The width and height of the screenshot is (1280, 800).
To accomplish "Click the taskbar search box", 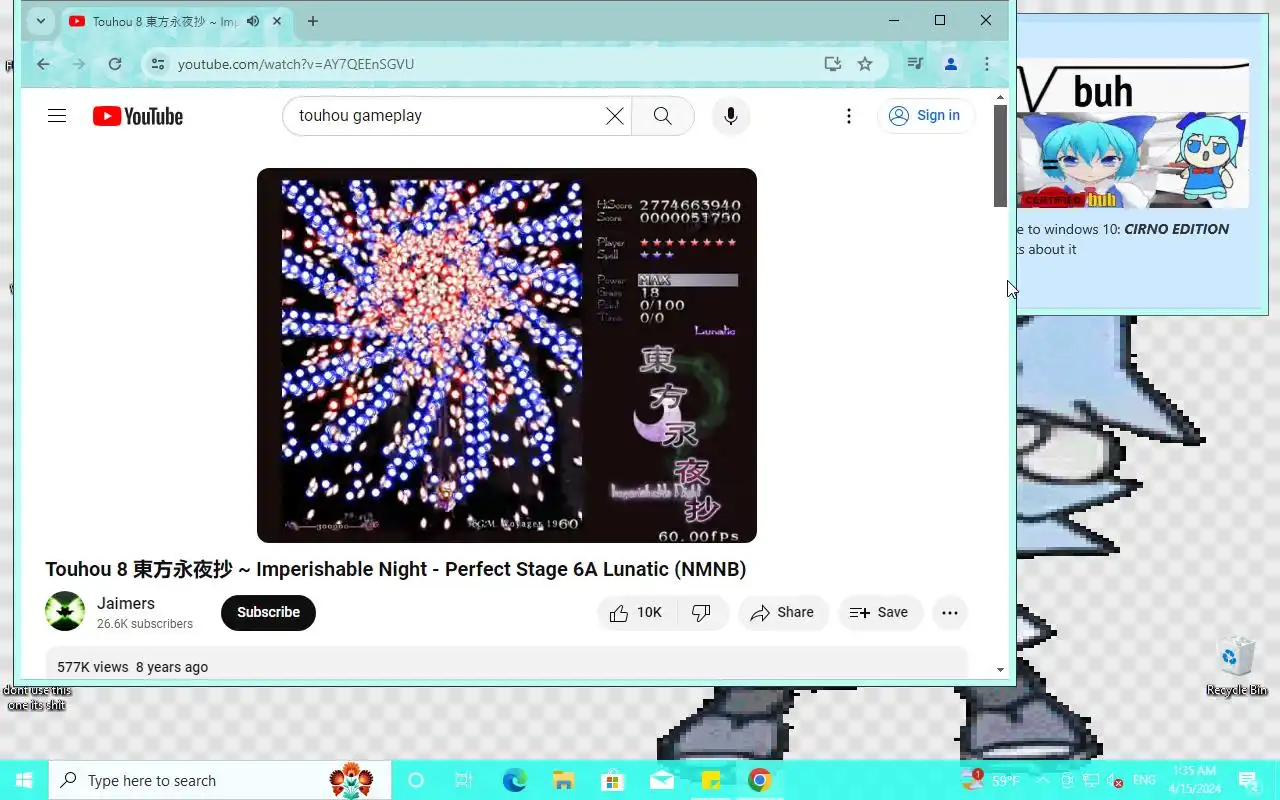I will tap(219, 780).
